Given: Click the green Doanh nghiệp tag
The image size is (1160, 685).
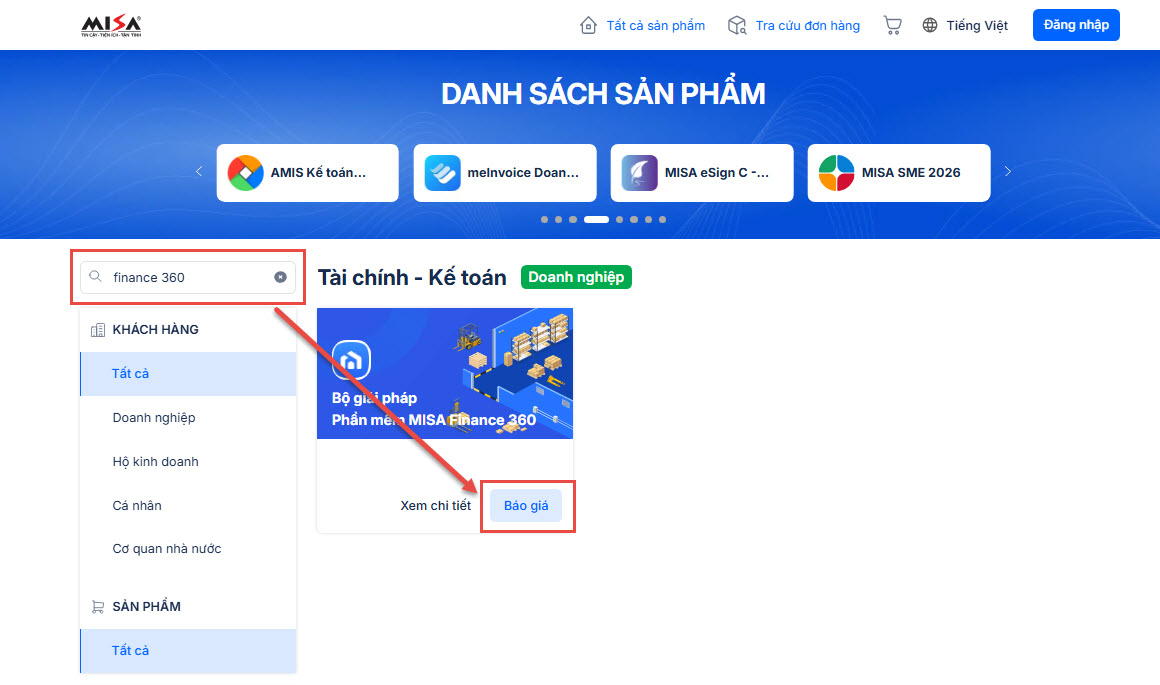Looking at the screenshot, I should click(576, 277).
